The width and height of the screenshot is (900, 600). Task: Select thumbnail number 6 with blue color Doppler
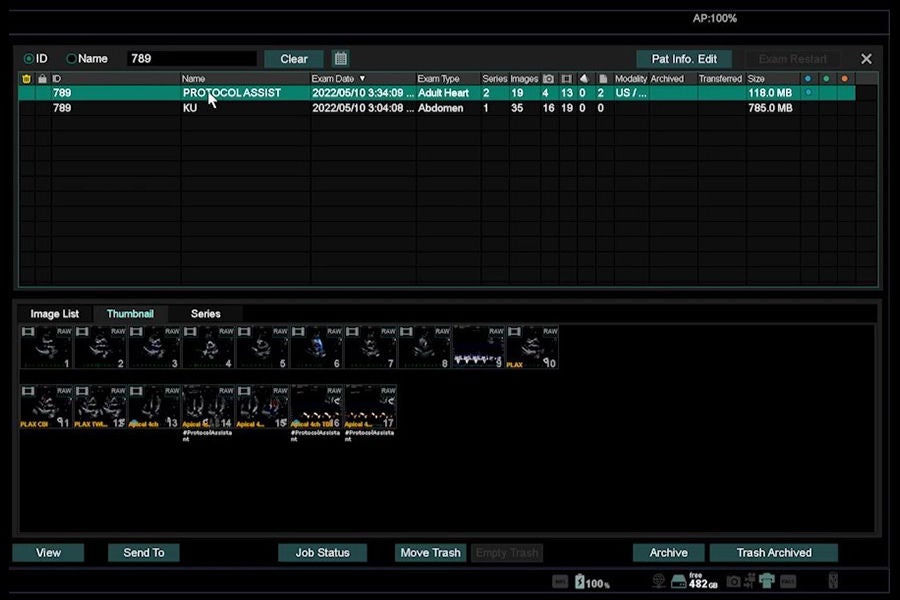coord(316,347)
